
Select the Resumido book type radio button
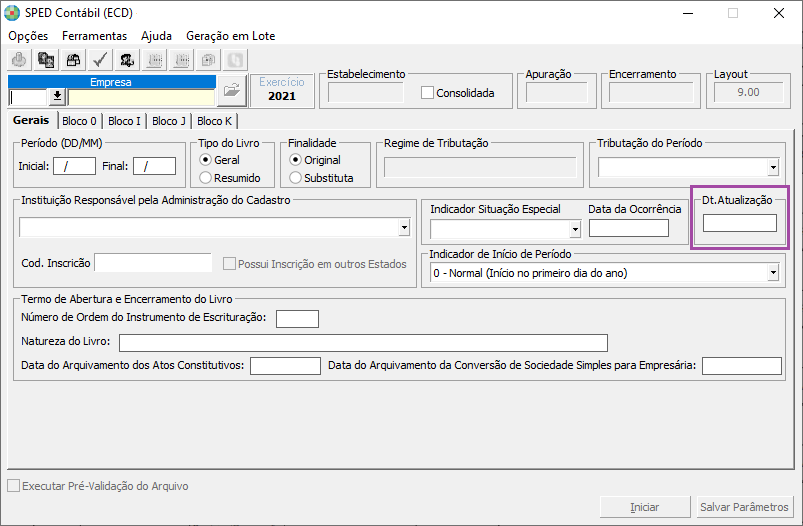205,178
